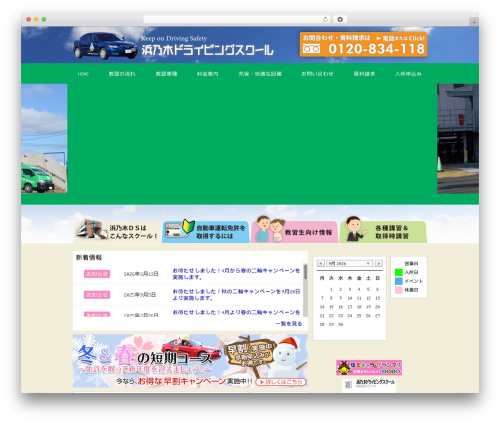Click the small 浜乃木ドライビングスクール banner at the bottom right
Viewport: 500px width, 423px height.
pos(369,385)
